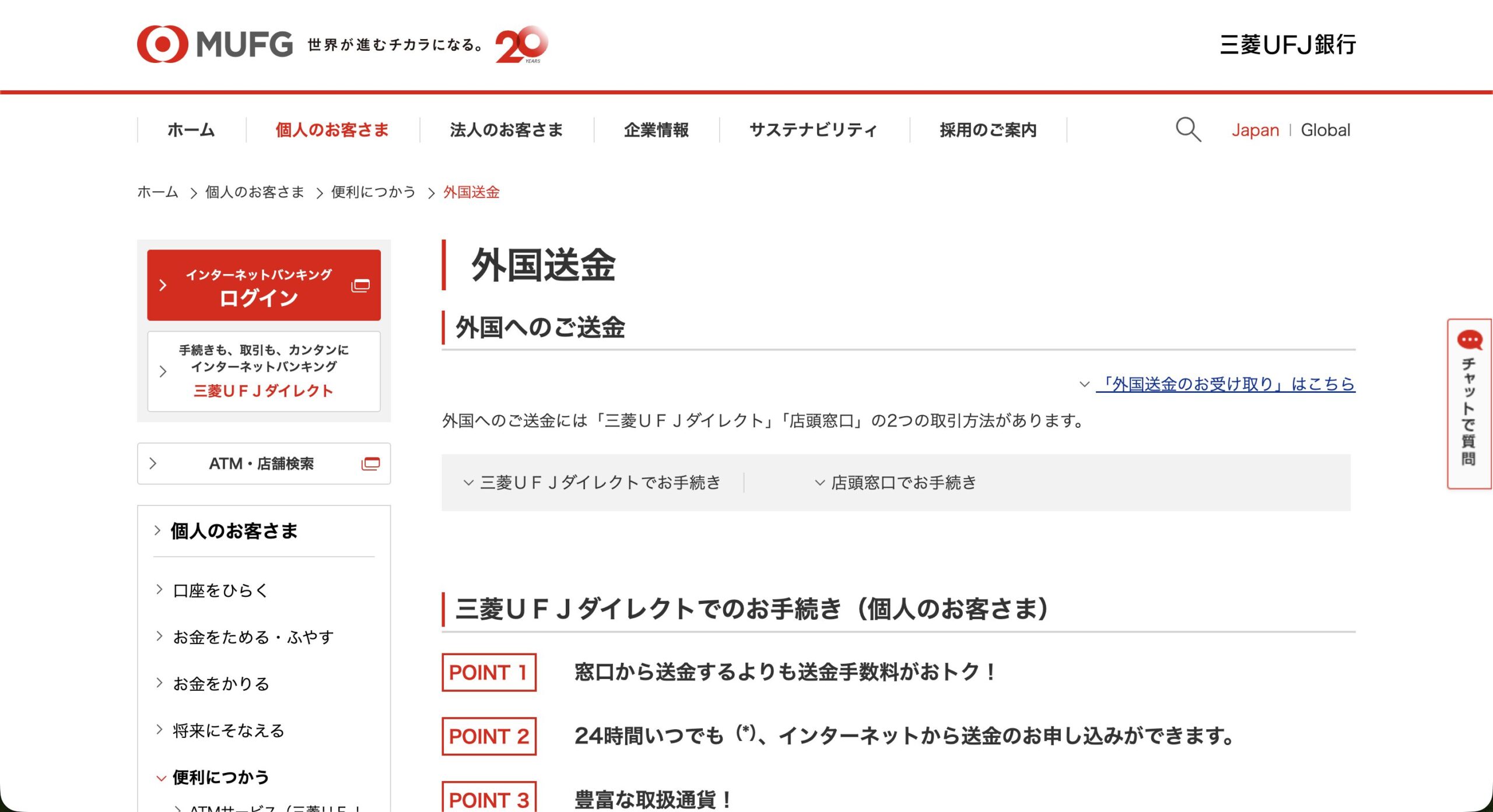This screenshot has height=812, width=1493.
Task: Go to ホーム via breadcrumb
Action: tap(157, 192)
